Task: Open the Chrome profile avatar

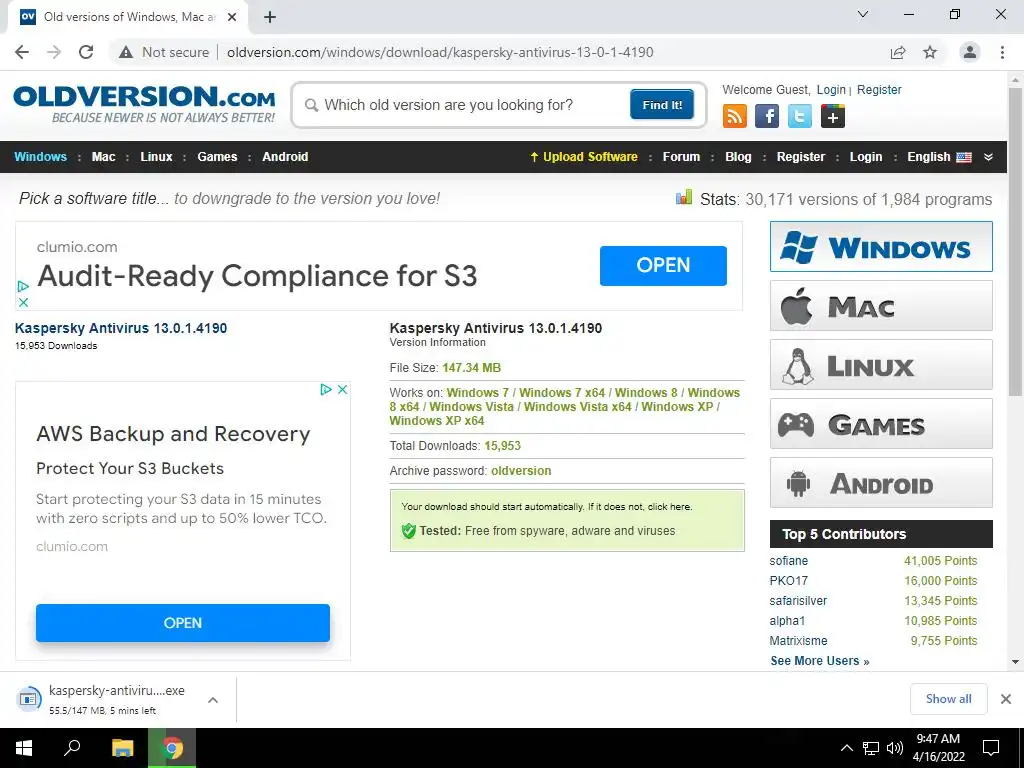Action: tap(970, 52)
